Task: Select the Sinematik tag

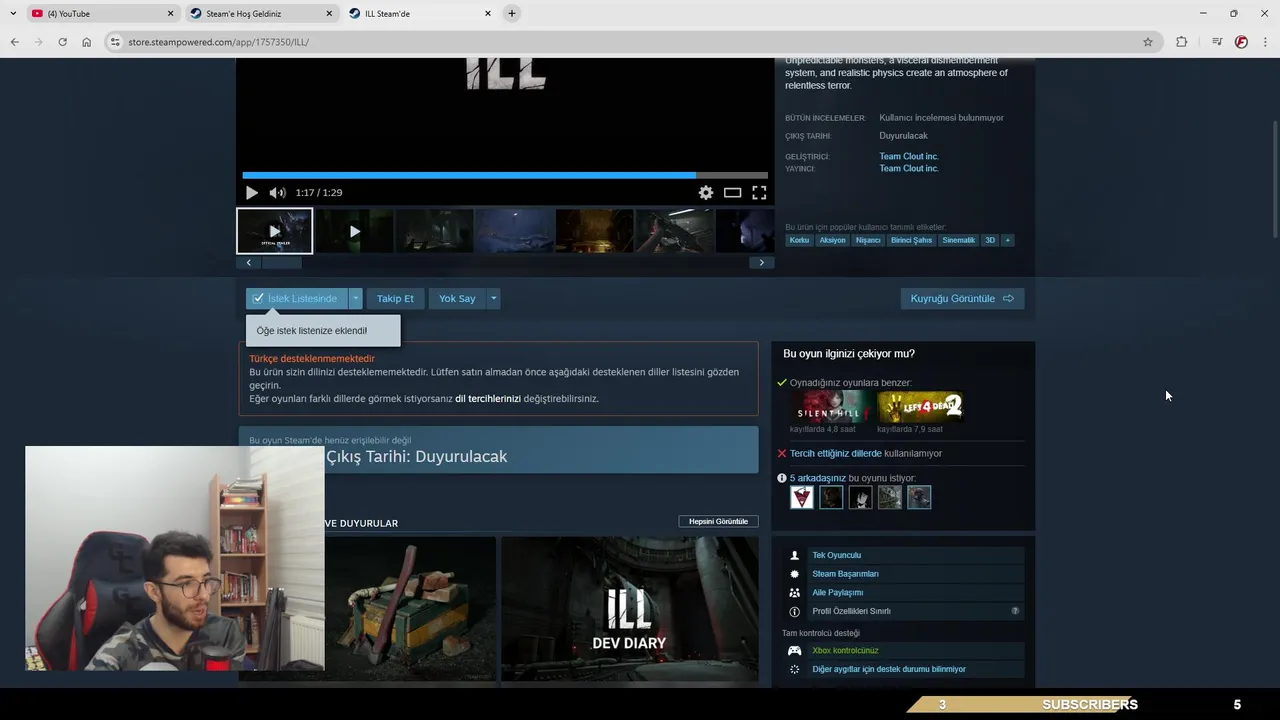Action: (958, 240)
